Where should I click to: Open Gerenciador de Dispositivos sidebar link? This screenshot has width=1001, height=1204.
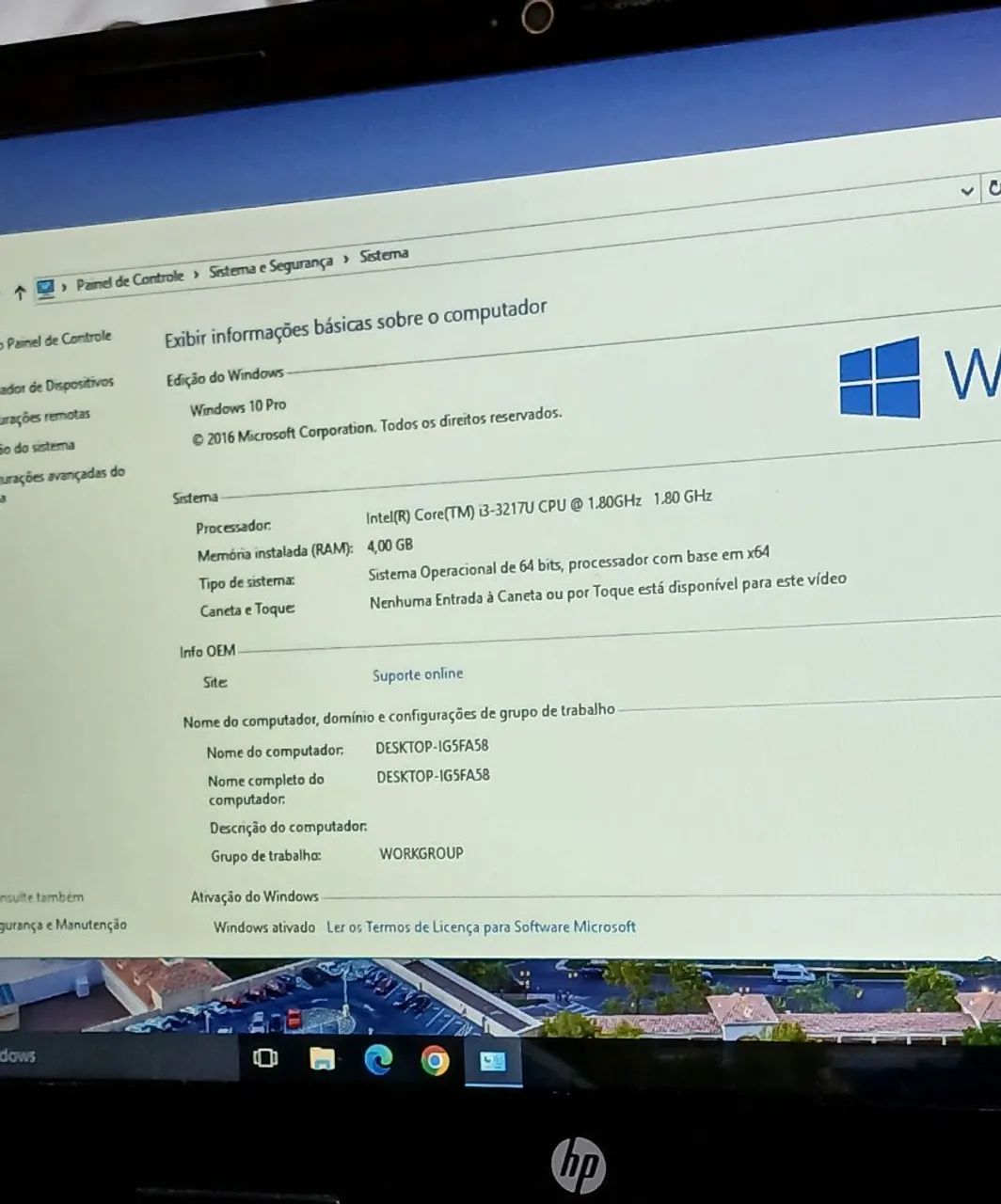[x=57, y=384]
